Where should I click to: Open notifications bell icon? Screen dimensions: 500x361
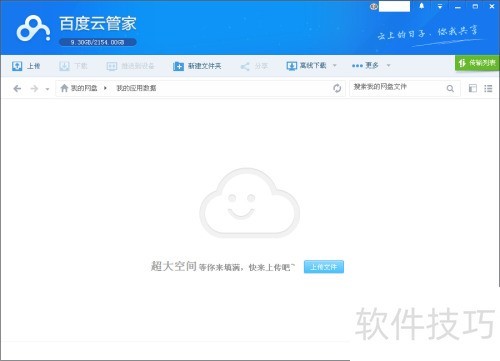pyautogui.click(x=422, y=6)
